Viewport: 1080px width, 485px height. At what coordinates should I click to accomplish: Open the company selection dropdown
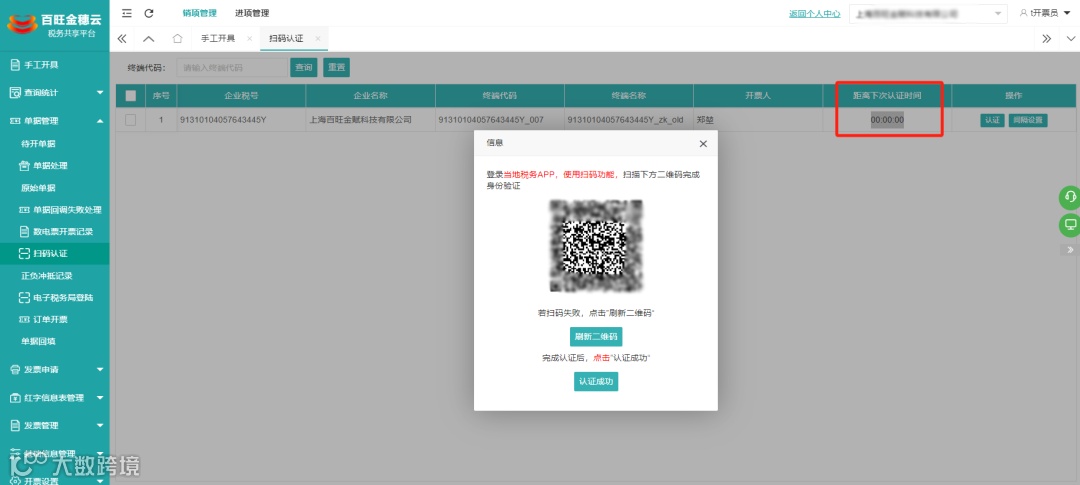point(928,13)
